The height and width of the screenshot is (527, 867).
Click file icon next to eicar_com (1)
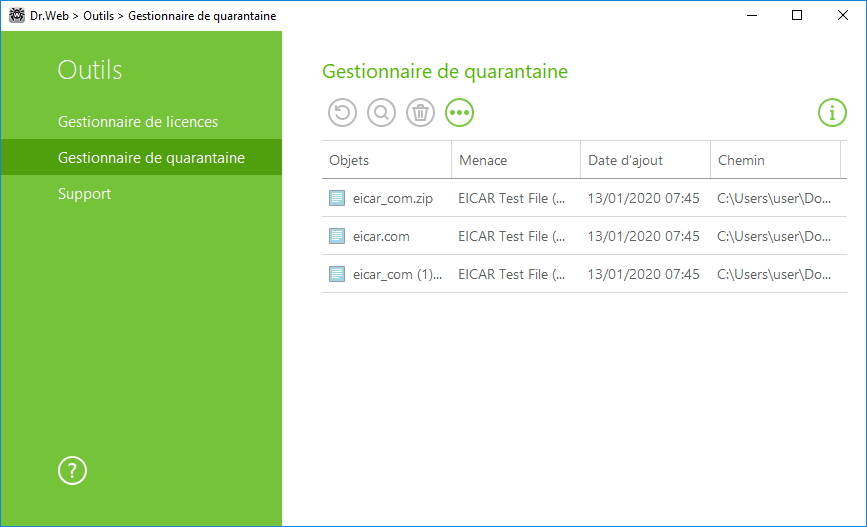337,274
